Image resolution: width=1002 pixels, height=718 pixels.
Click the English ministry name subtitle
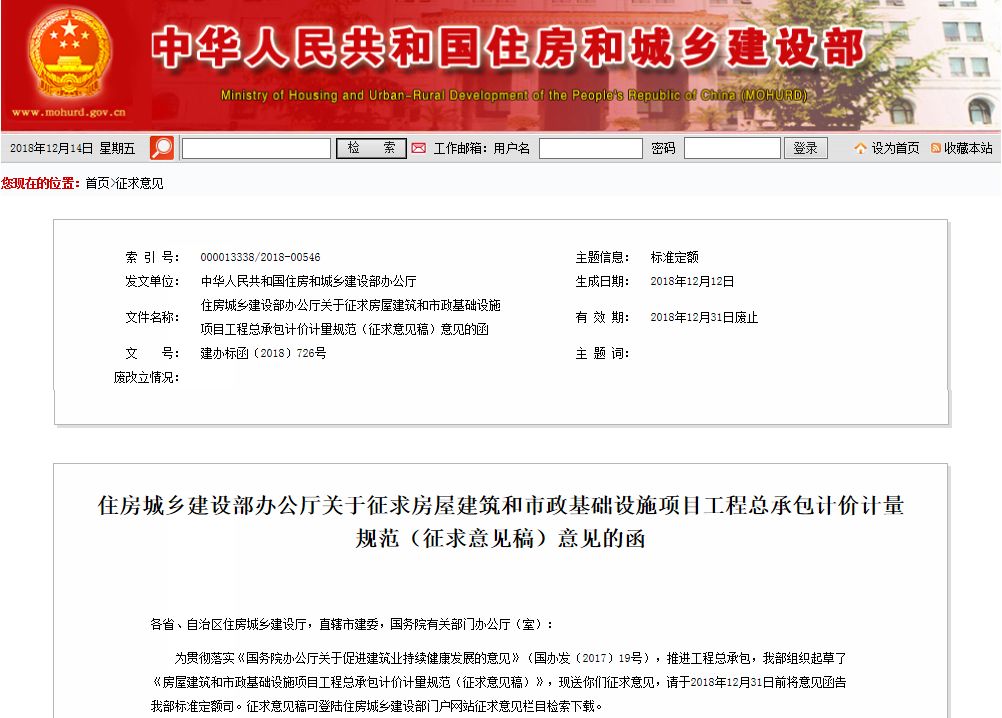[514, 95]
